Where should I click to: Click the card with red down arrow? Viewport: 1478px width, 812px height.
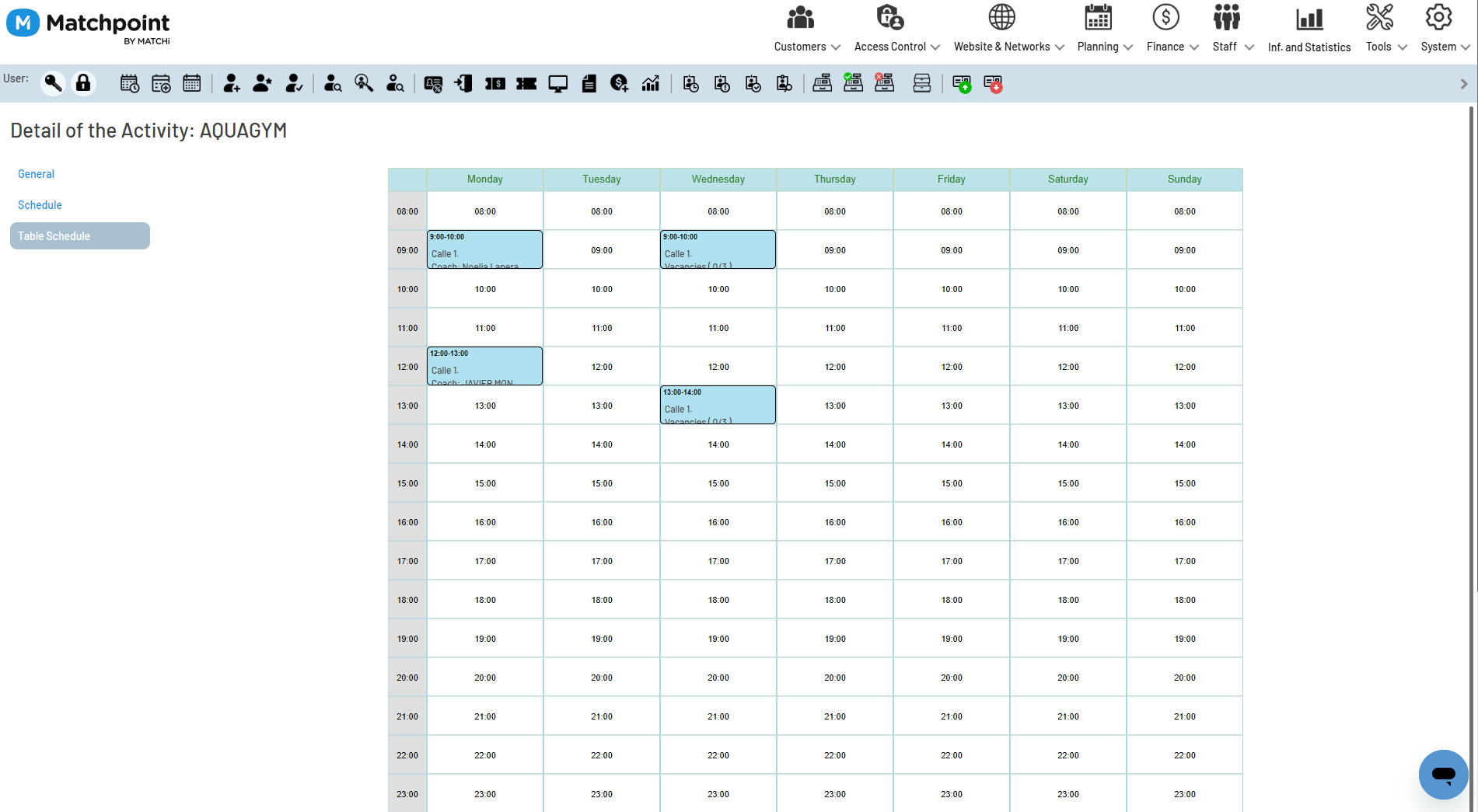[x=993, y=83]
